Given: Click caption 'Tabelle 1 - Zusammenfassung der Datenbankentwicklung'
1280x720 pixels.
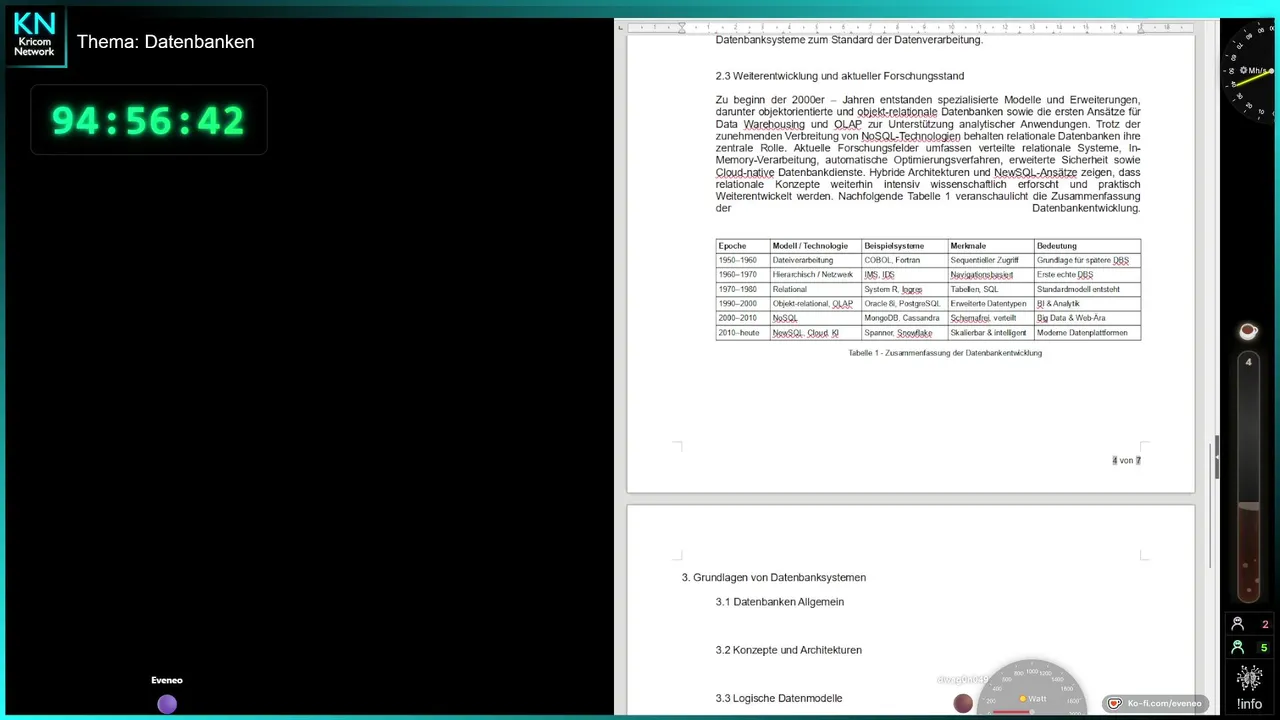Looking at the screenshot, I should 945,353.
